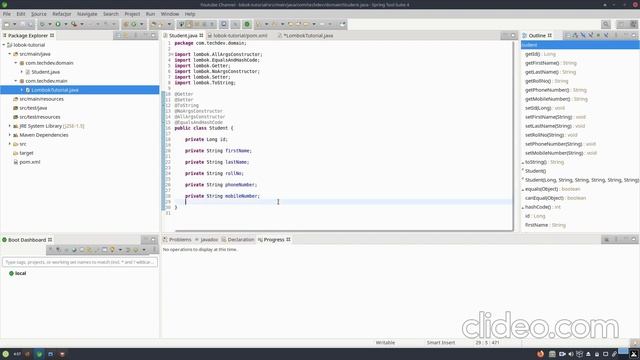The image size is (640, 360).
Task: Select src/test/java in Package Explorer
Action: click(x=33, y=108)
